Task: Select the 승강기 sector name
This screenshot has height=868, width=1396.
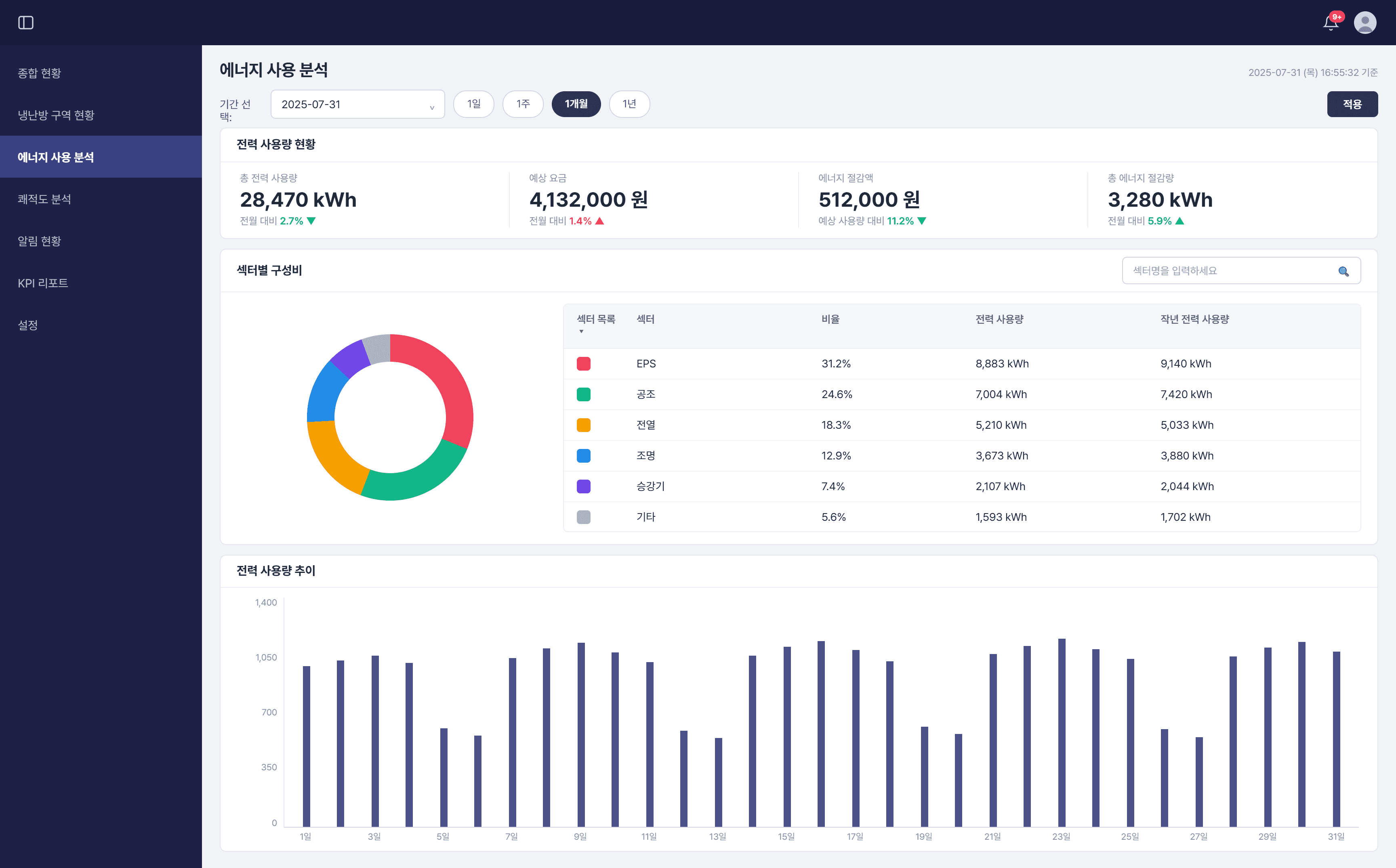Action: click(x=650, y=486)
